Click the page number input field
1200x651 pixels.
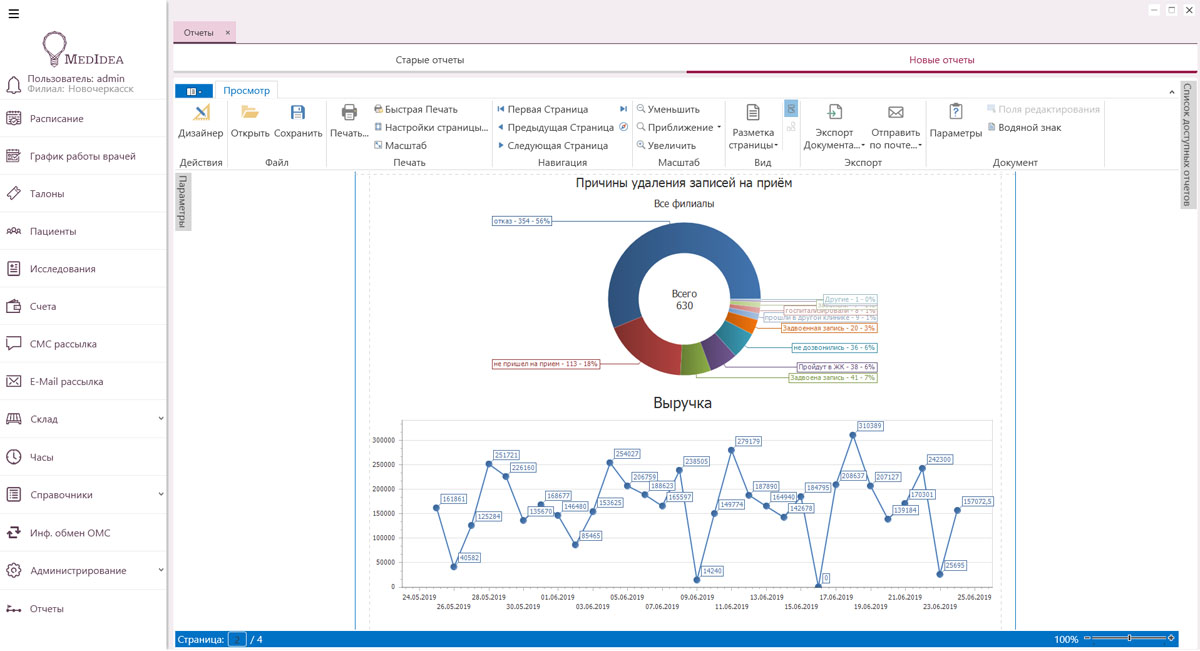(237, 639)
